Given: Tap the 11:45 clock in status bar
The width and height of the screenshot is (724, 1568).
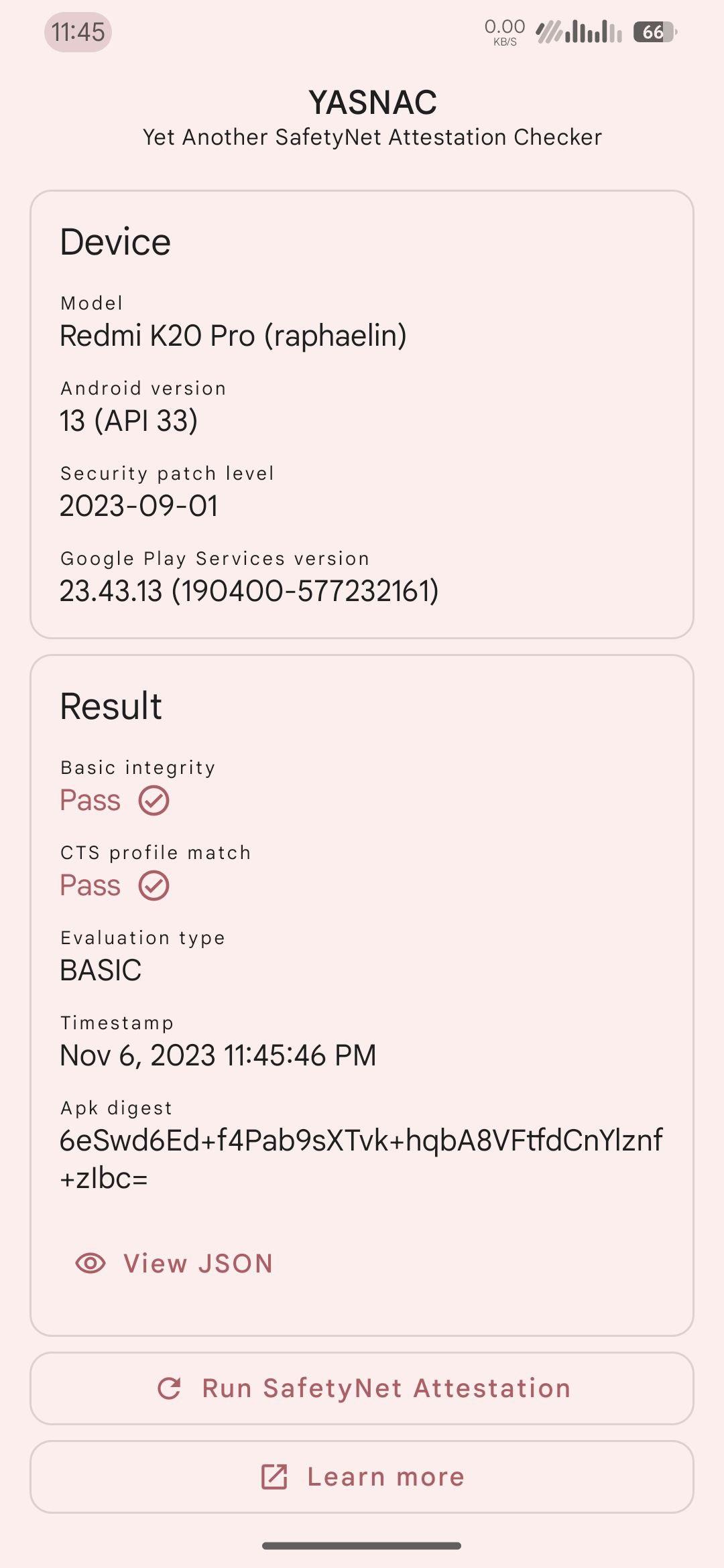Looking at the screenshot, I should pyautogui.click(x=78, y=31).
